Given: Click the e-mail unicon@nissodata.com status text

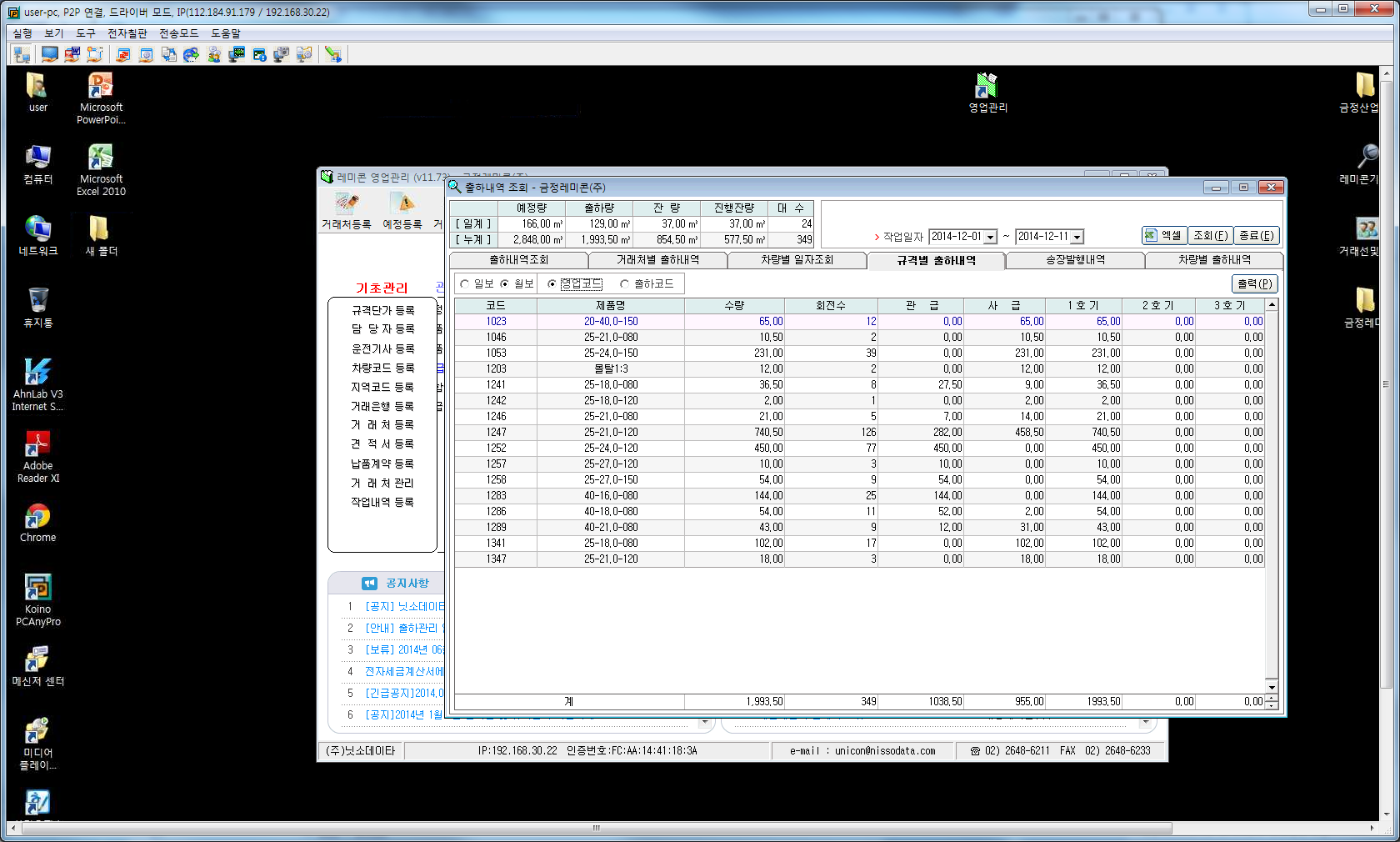Looking at the screenshot, I should pyautogui.click(x=862, y=751).
